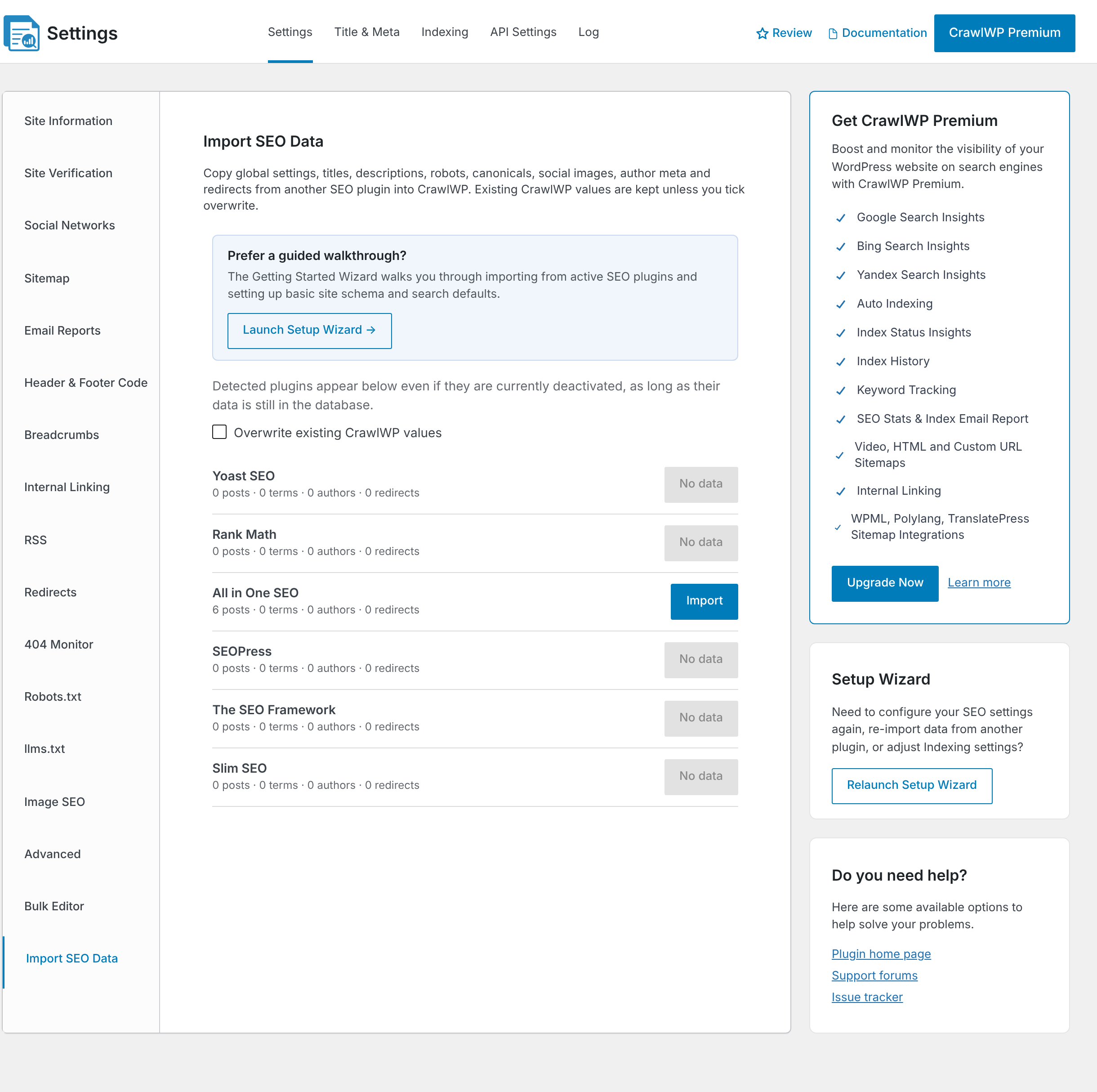The height and width of the screenshot is (1092, 1097).
Task: Go to the API Settings tab
Action: click(523, 32)
